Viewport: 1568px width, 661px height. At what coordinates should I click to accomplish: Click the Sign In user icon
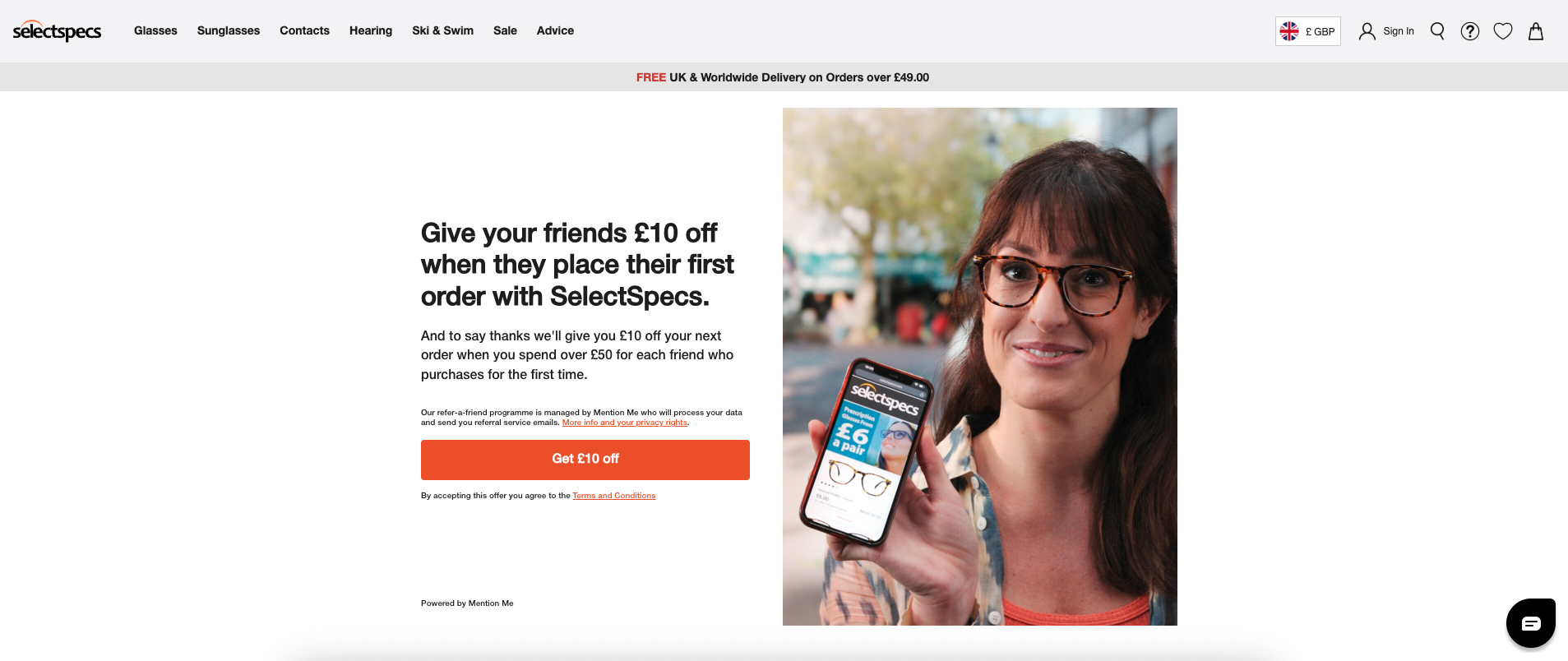coord(1367,31)
